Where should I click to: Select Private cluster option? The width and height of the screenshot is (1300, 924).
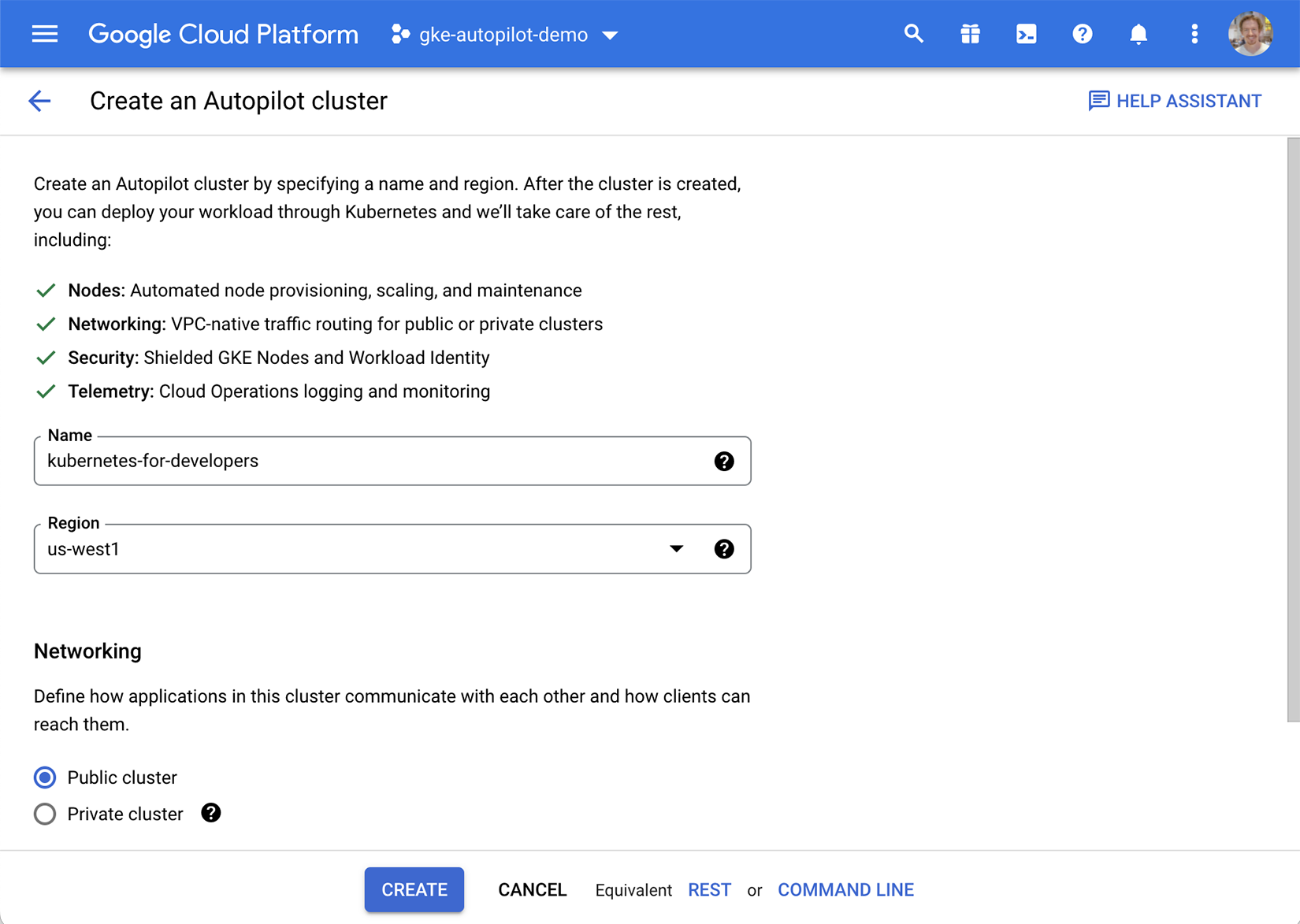point(45,814)
